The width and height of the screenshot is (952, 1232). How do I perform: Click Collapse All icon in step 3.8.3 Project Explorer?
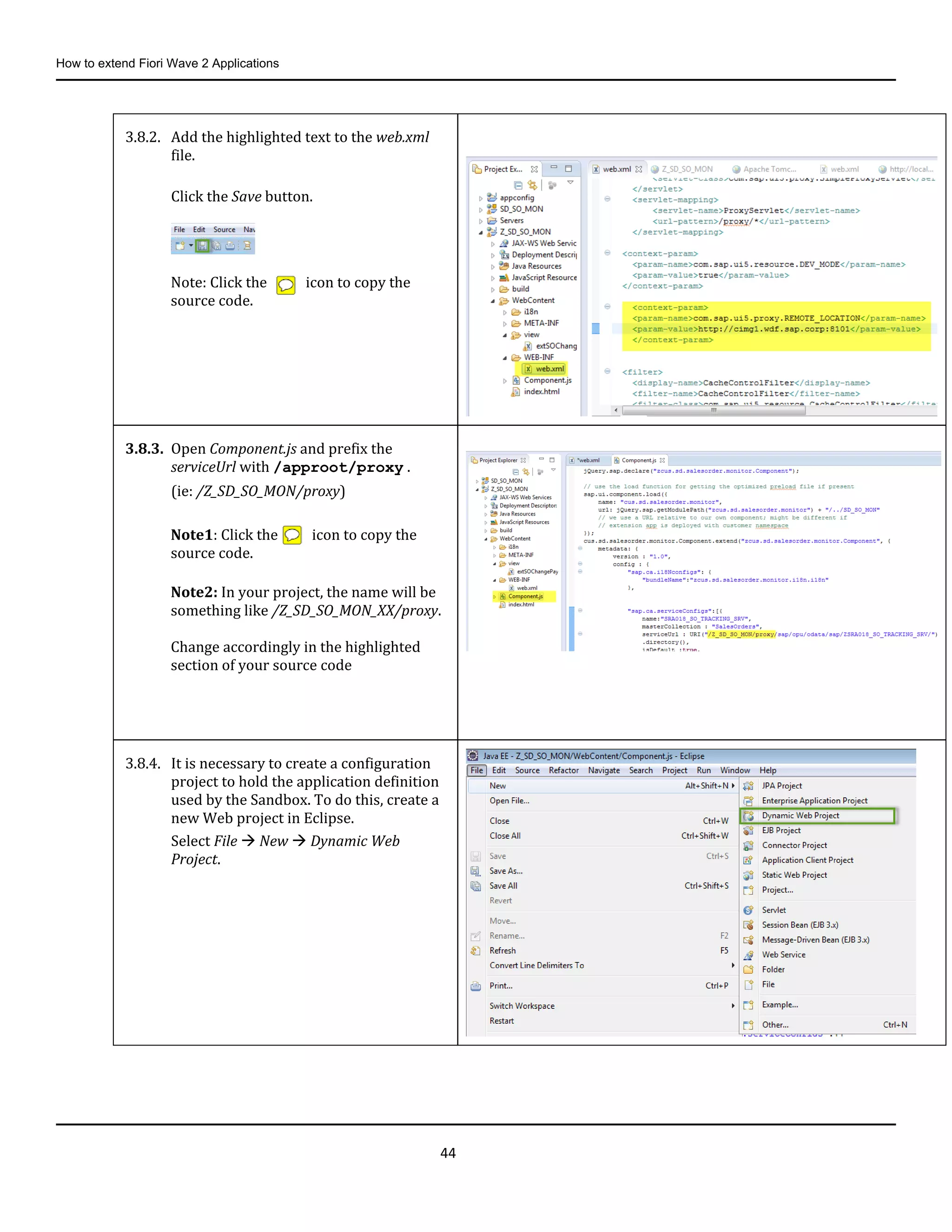(516, 471)
